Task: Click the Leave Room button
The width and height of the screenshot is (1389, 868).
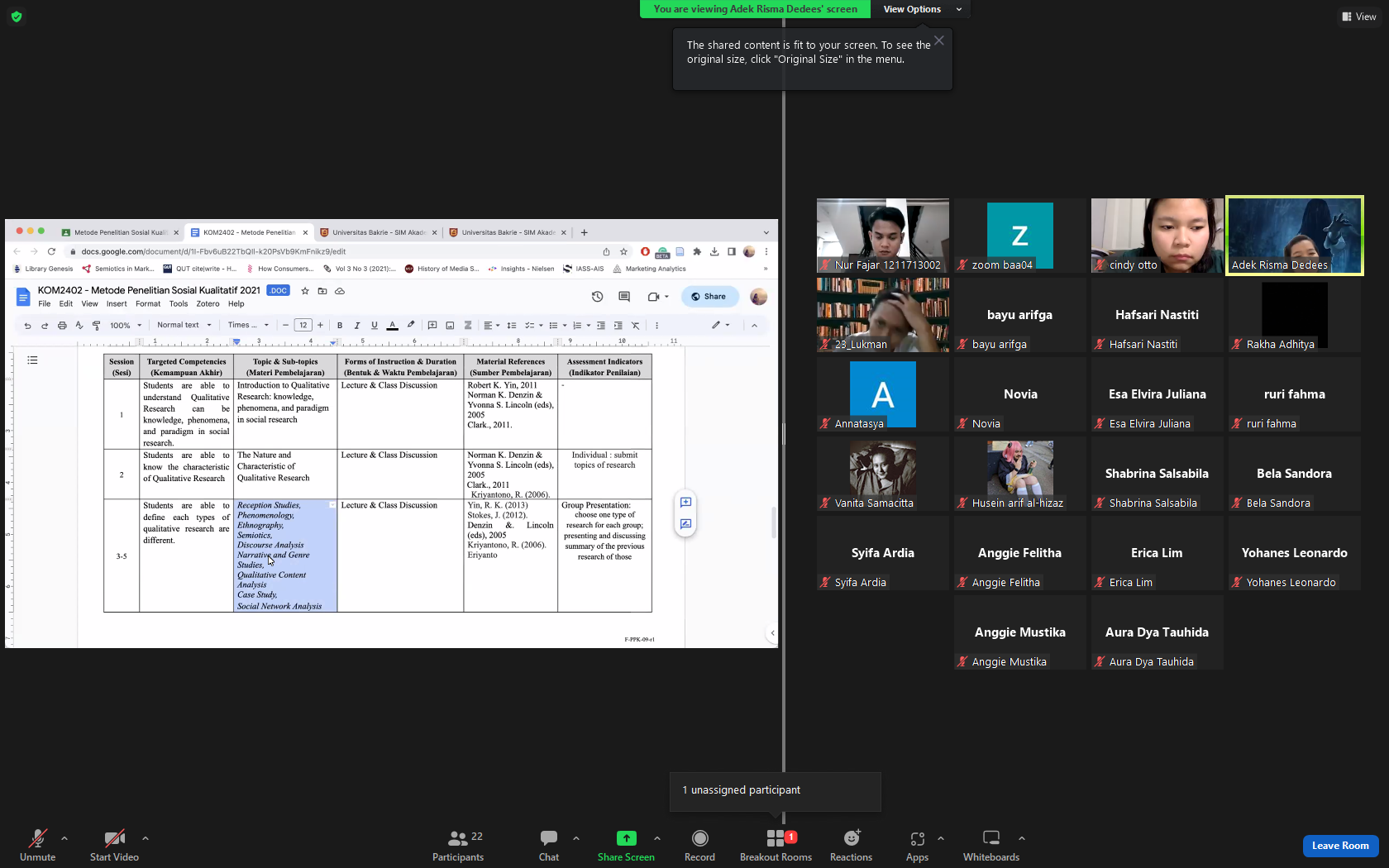Action: [x=1340, y=846]
